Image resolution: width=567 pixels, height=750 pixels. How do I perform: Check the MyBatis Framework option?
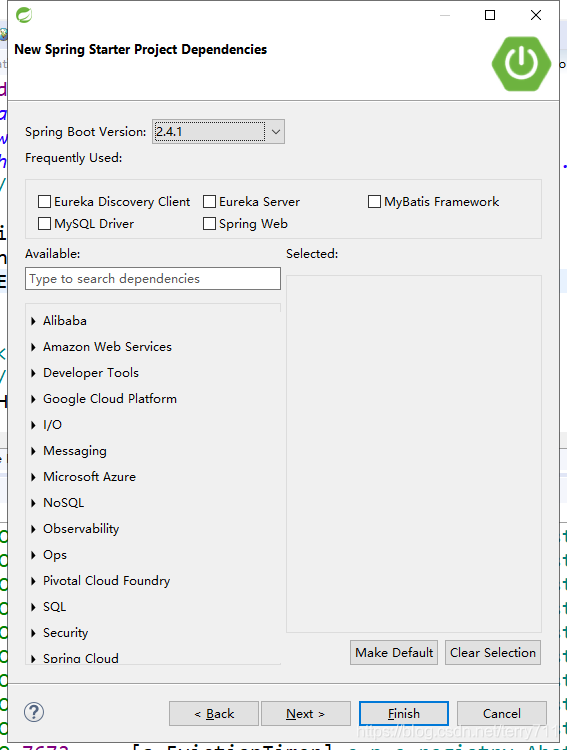click(x=374, y=202)
